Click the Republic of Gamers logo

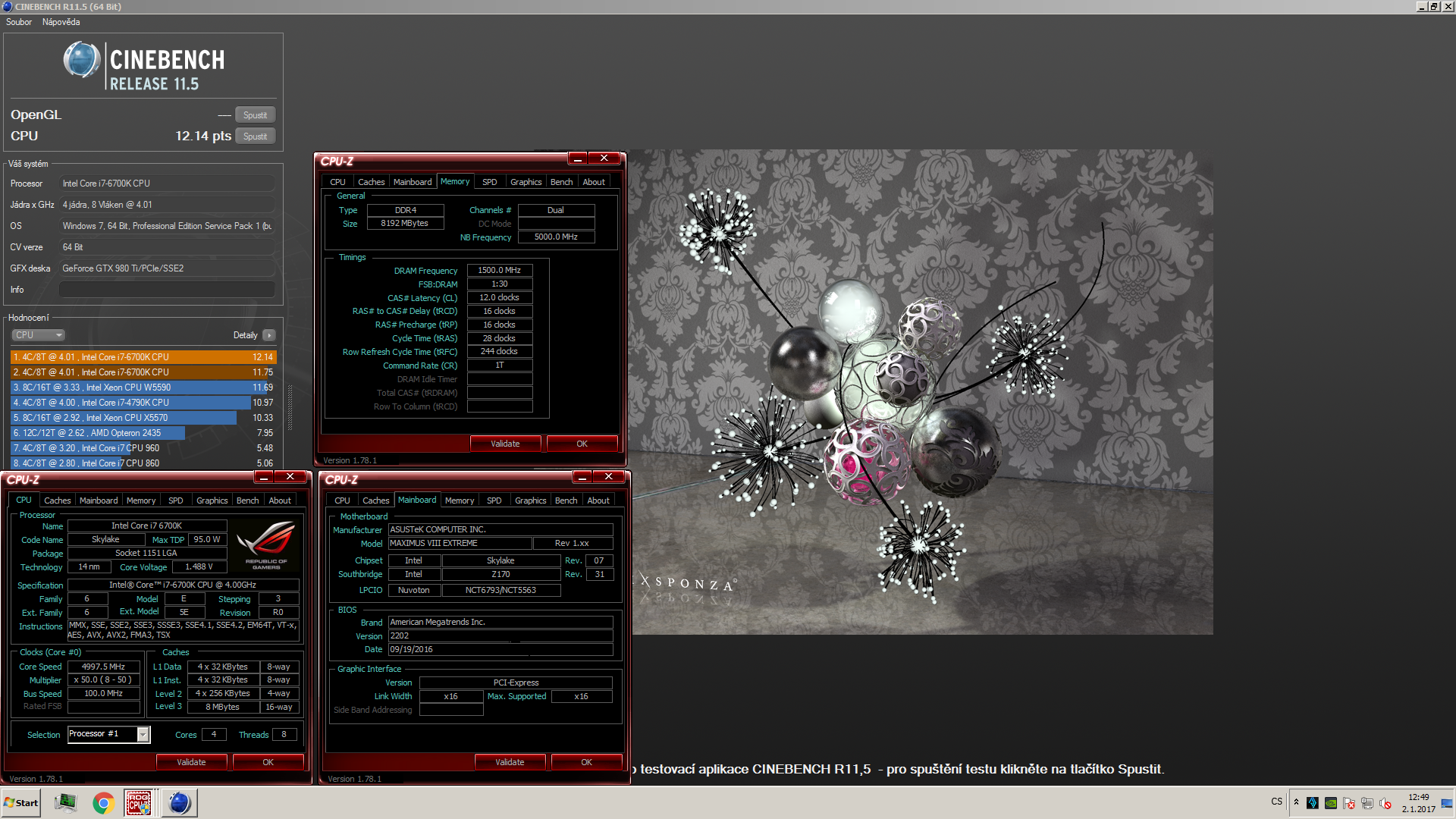pos(265,545)
